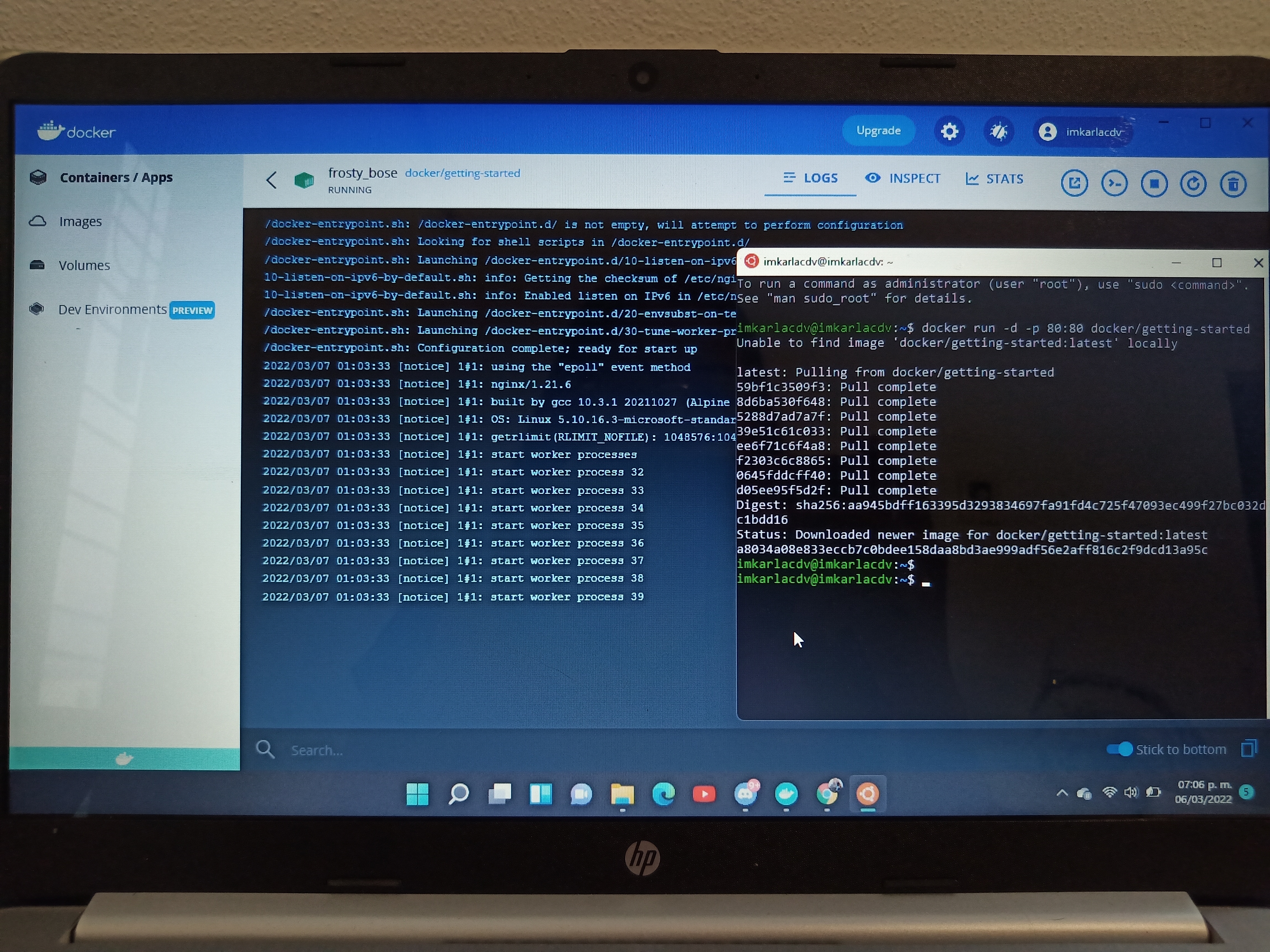Click the log search magnifier icon
Image resolution: width=1270 pixels, height=952 pixels.
[x=265, y=750]
